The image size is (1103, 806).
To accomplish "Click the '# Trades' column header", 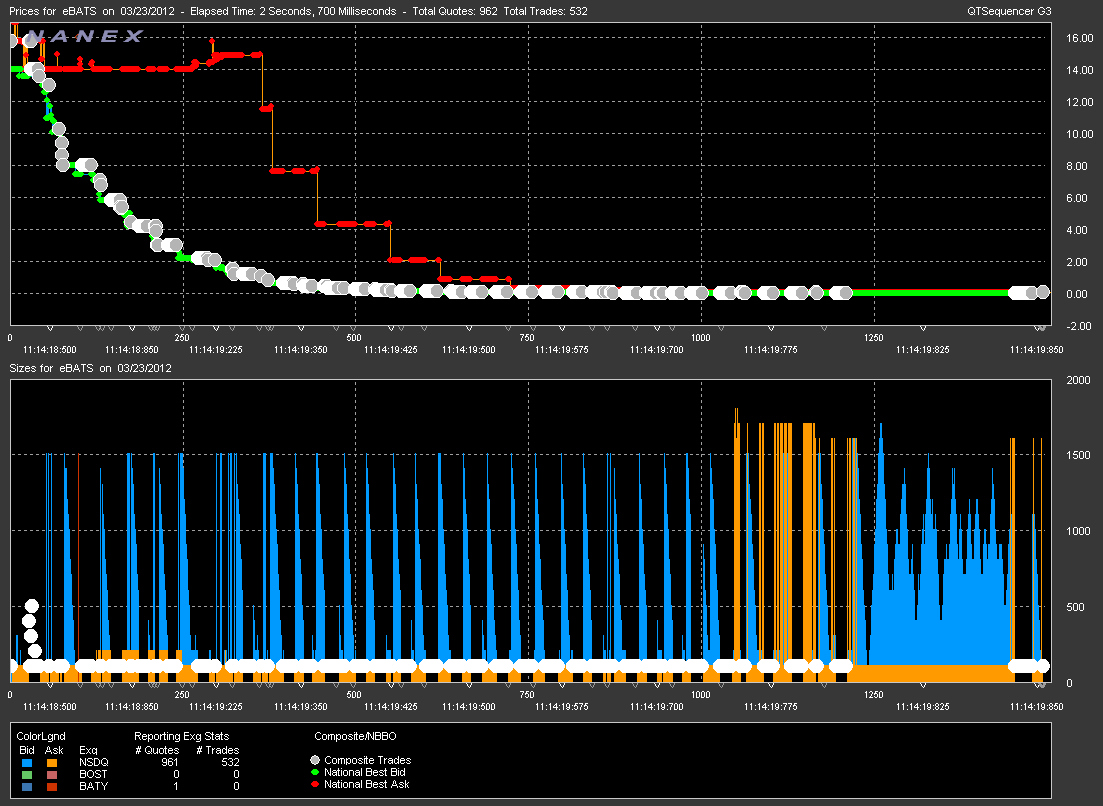I will pyautogui.click(x=218, y=750).
